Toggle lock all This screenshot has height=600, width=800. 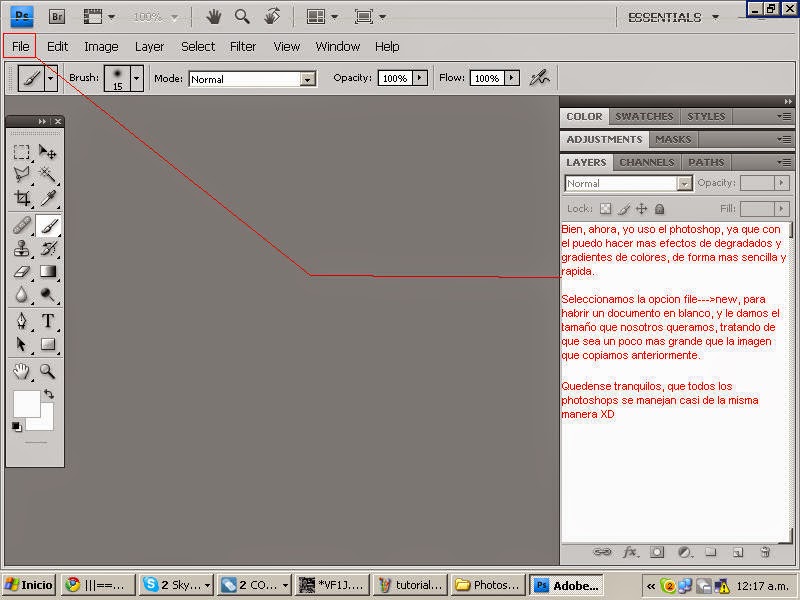click(x=659, y=209)
